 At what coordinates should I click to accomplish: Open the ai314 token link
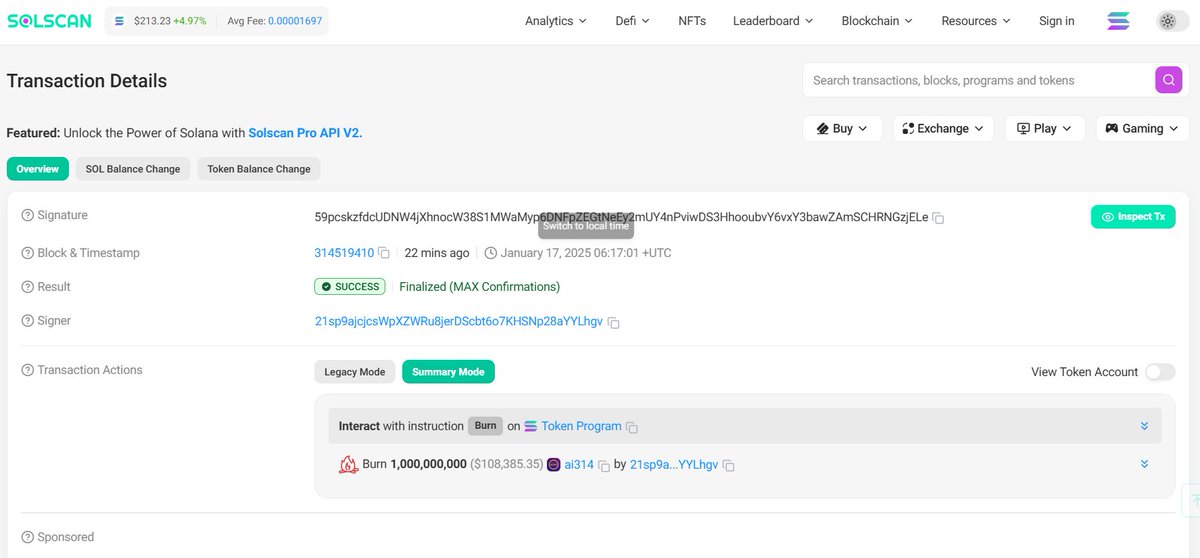coord(579,465)
